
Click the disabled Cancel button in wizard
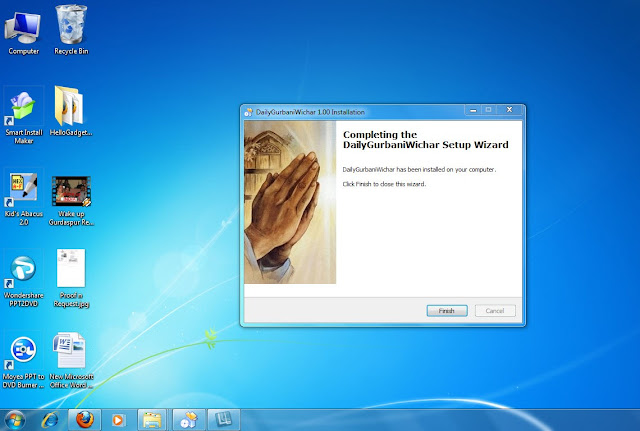pos(495,311)
